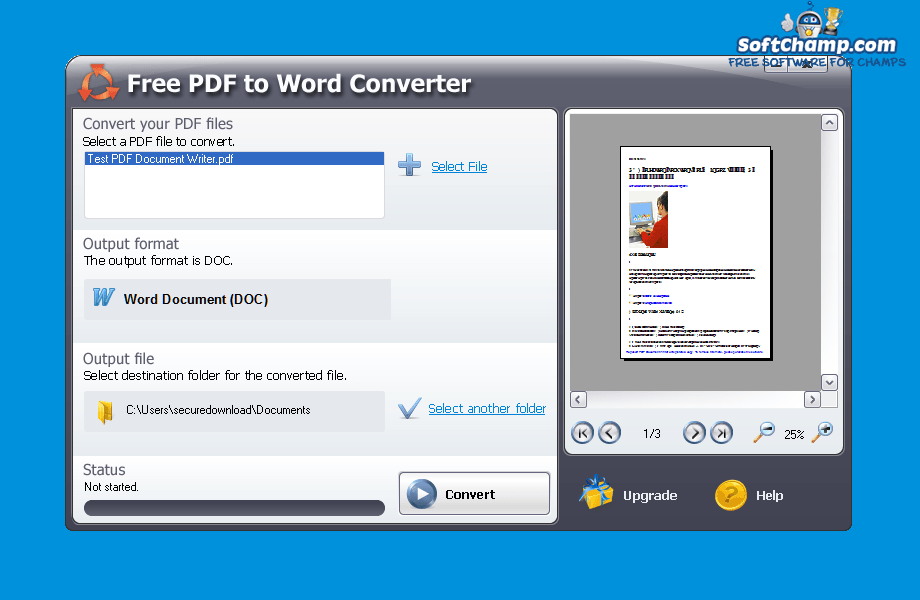Image resolution: width=920 pixels, height=600 pixels.
Task: Click the preview scroll right arrow
Action: point(812,399)
